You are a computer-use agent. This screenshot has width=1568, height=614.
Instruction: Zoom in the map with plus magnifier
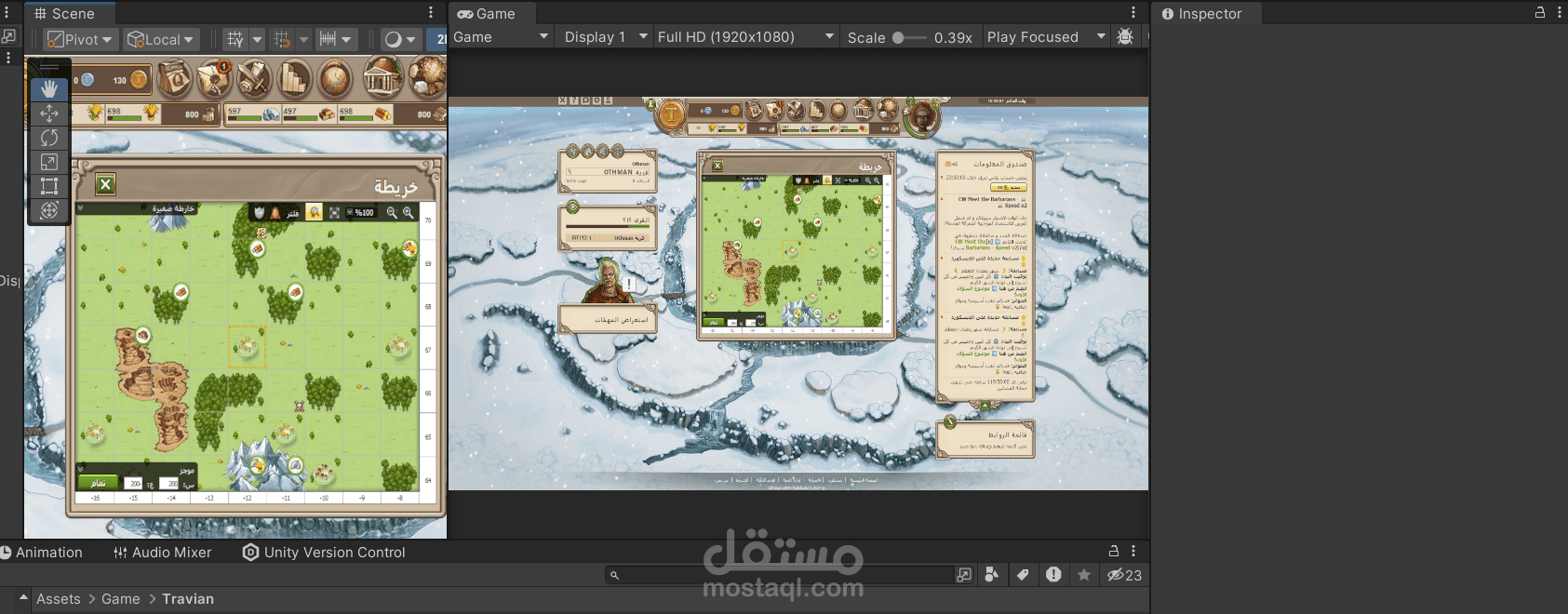(408, 213)
